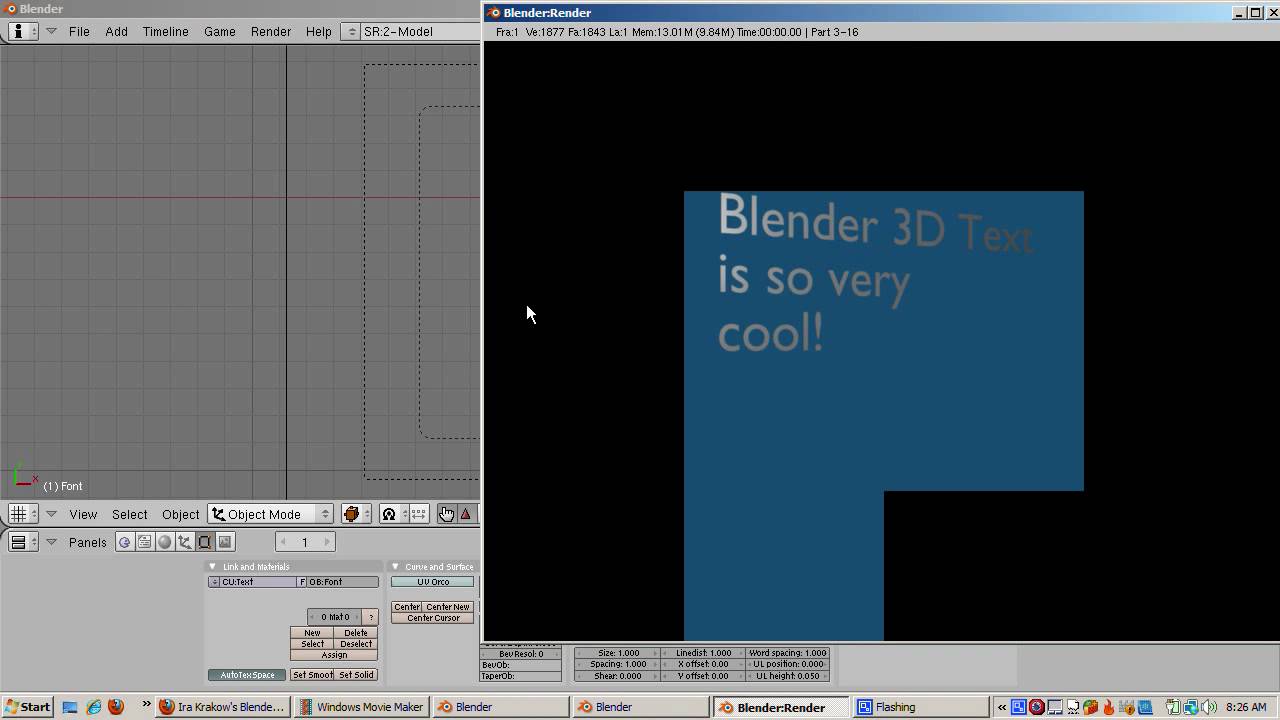Open the Help menu

pos(318,31)
